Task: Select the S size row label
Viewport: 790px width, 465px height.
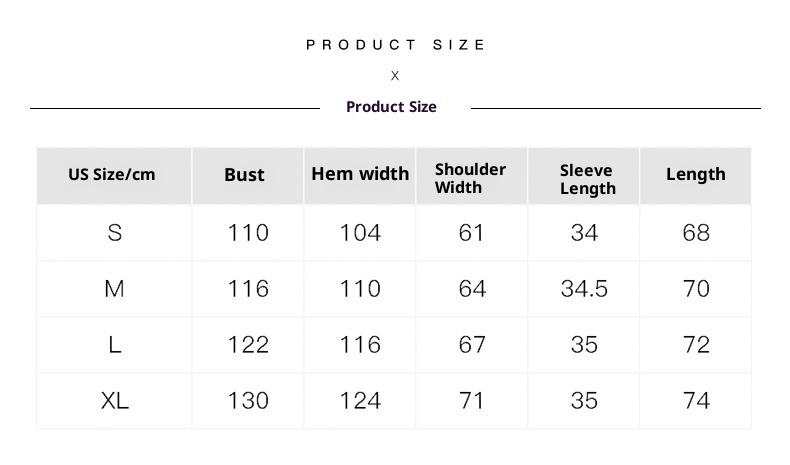Action: (115, 233)
